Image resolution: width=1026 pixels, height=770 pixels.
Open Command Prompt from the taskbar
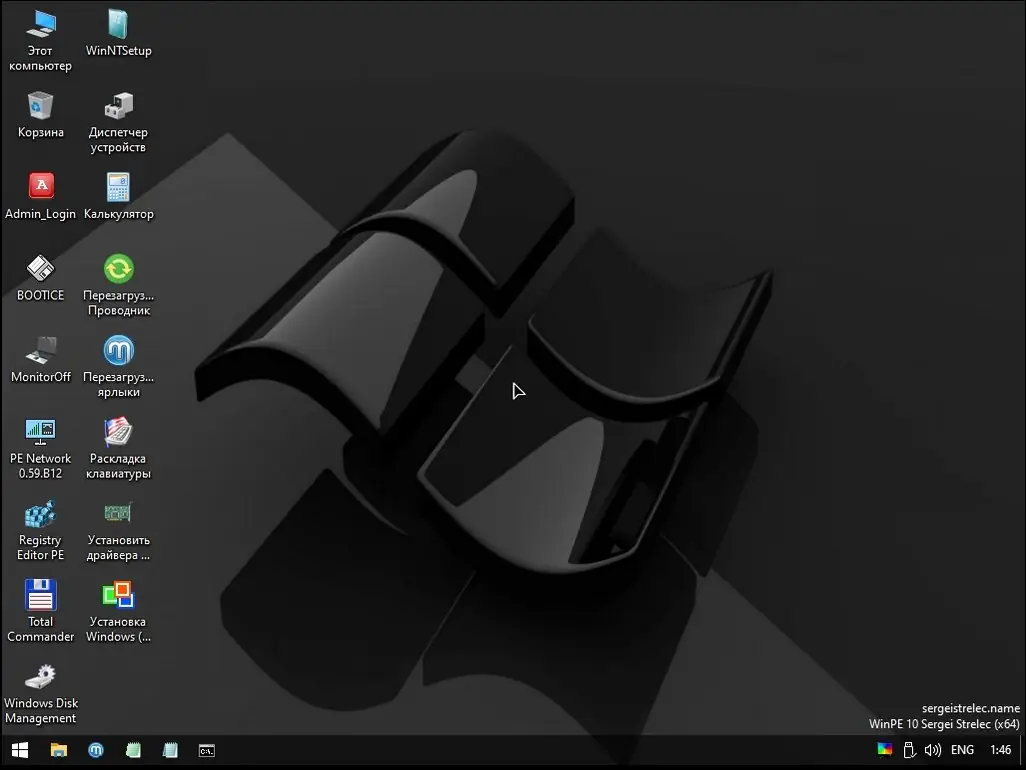coord(207,750)
